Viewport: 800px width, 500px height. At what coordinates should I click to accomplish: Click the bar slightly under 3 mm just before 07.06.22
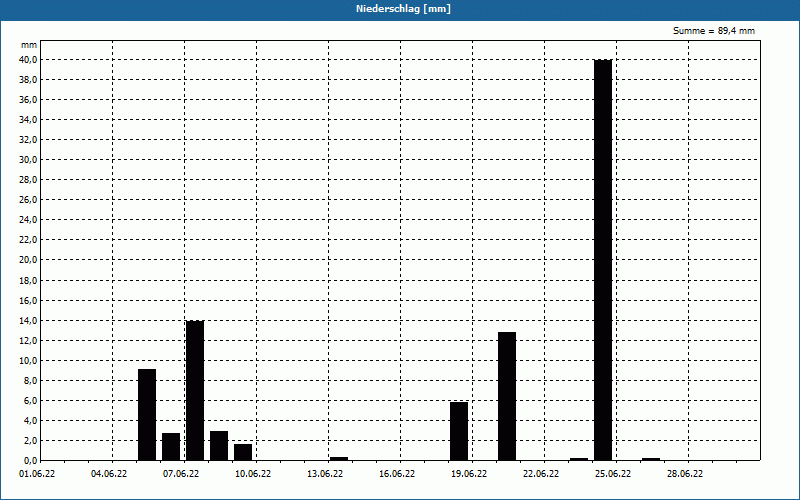[171, 446]
